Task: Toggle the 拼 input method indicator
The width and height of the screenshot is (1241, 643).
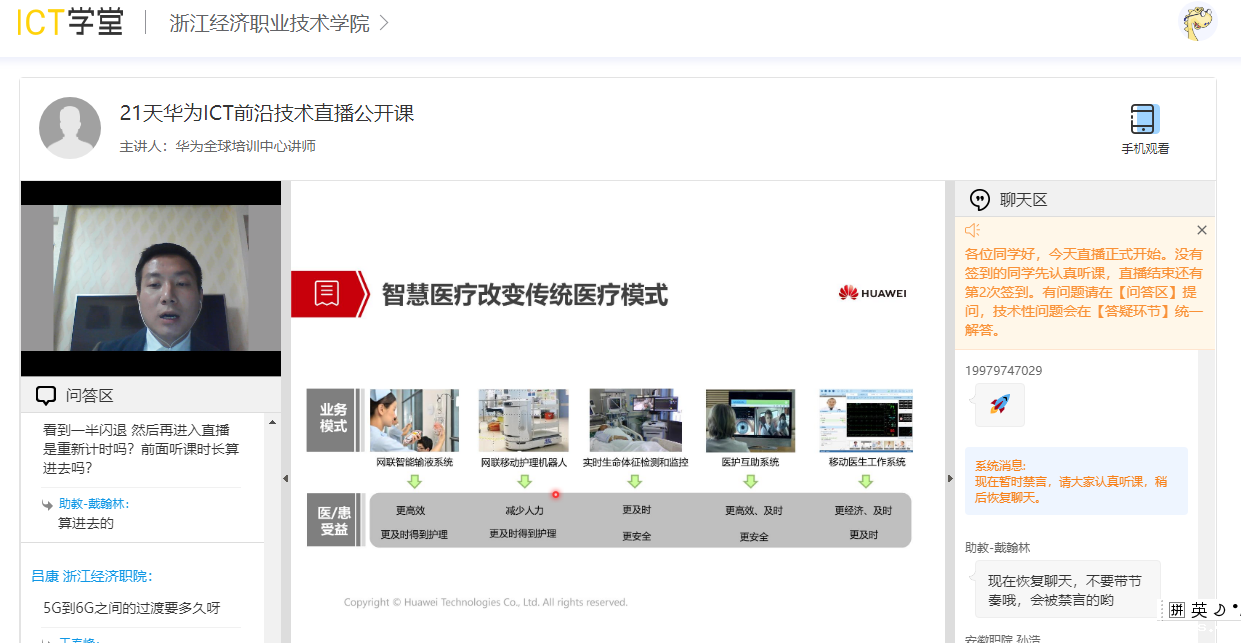Action: 1177,610
